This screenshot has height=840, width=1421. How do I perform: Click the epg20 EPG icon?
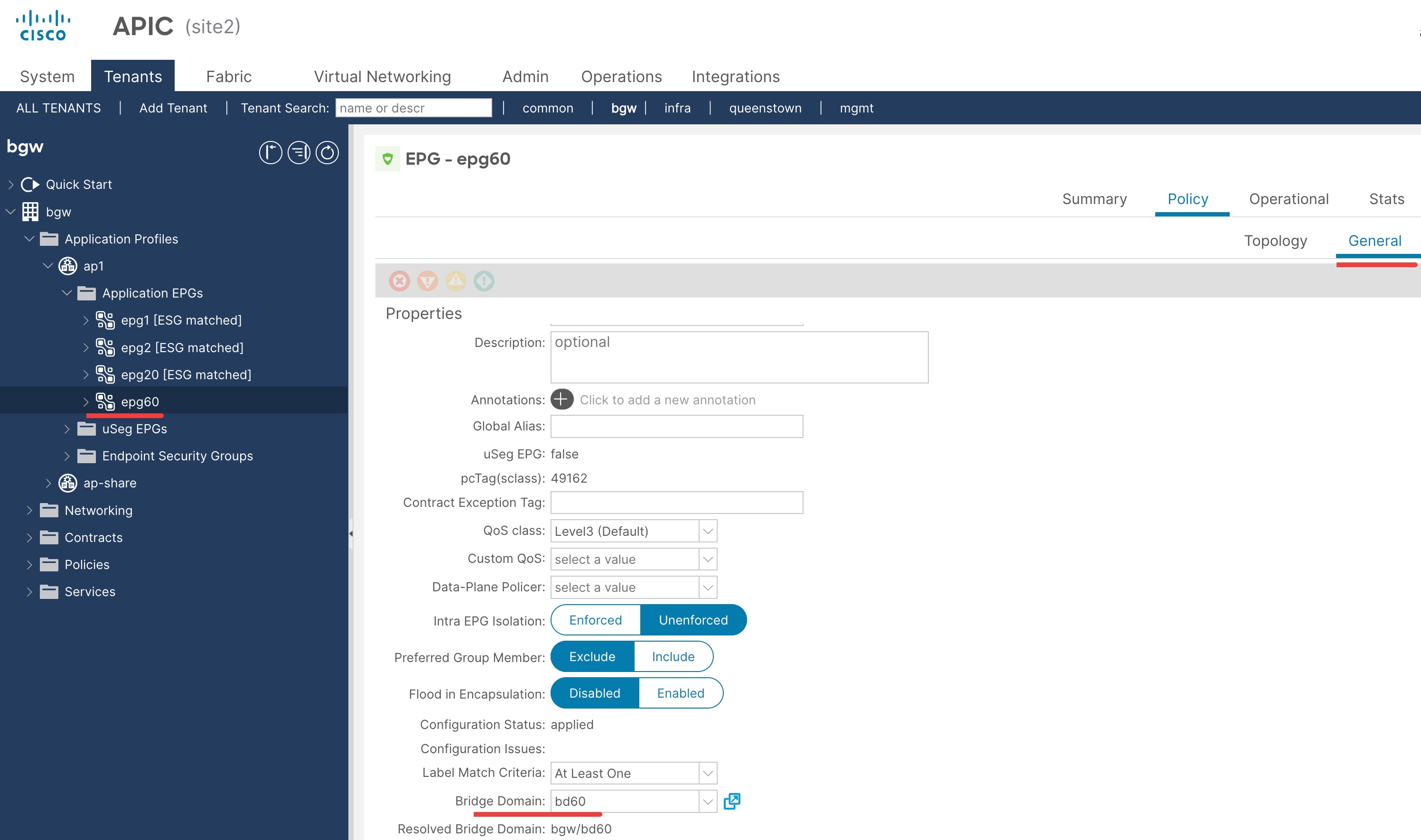point(105,375)
